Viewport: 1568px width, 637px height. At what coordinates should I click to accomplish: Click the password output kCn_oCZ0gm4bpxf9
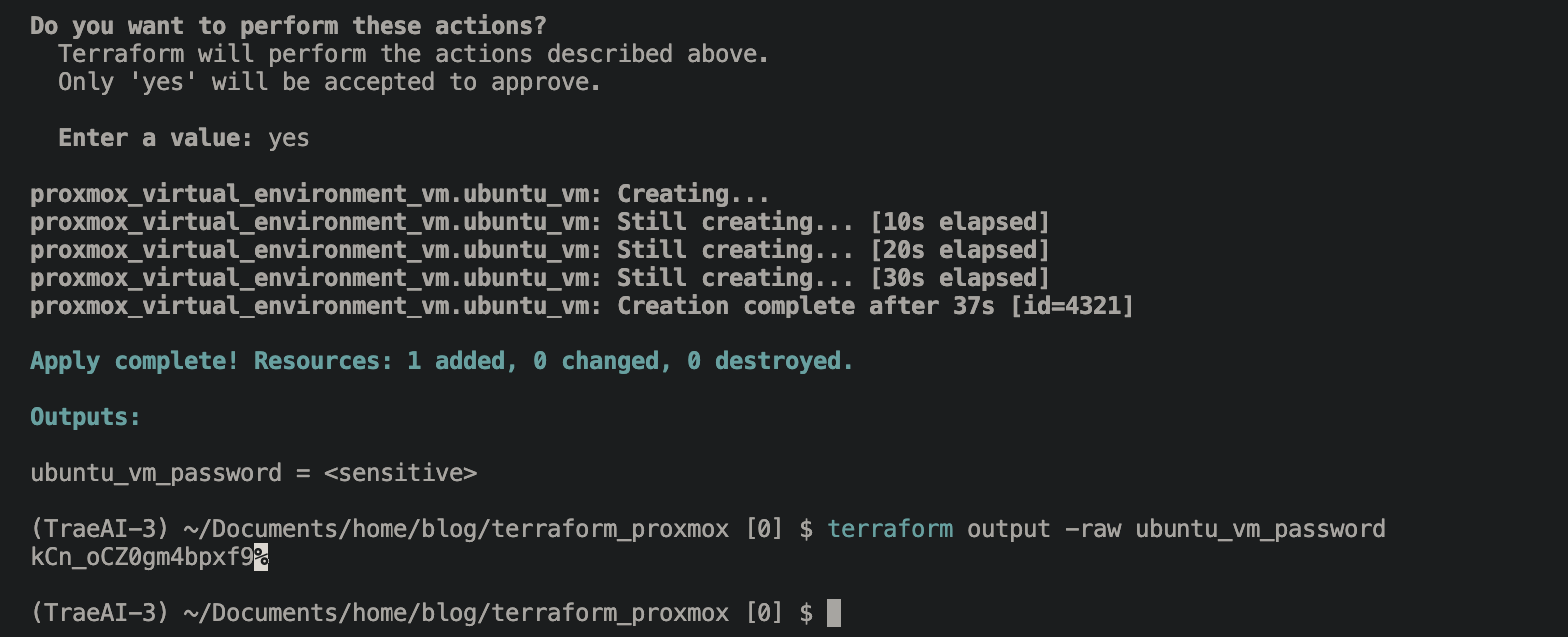tap(142, 557)
